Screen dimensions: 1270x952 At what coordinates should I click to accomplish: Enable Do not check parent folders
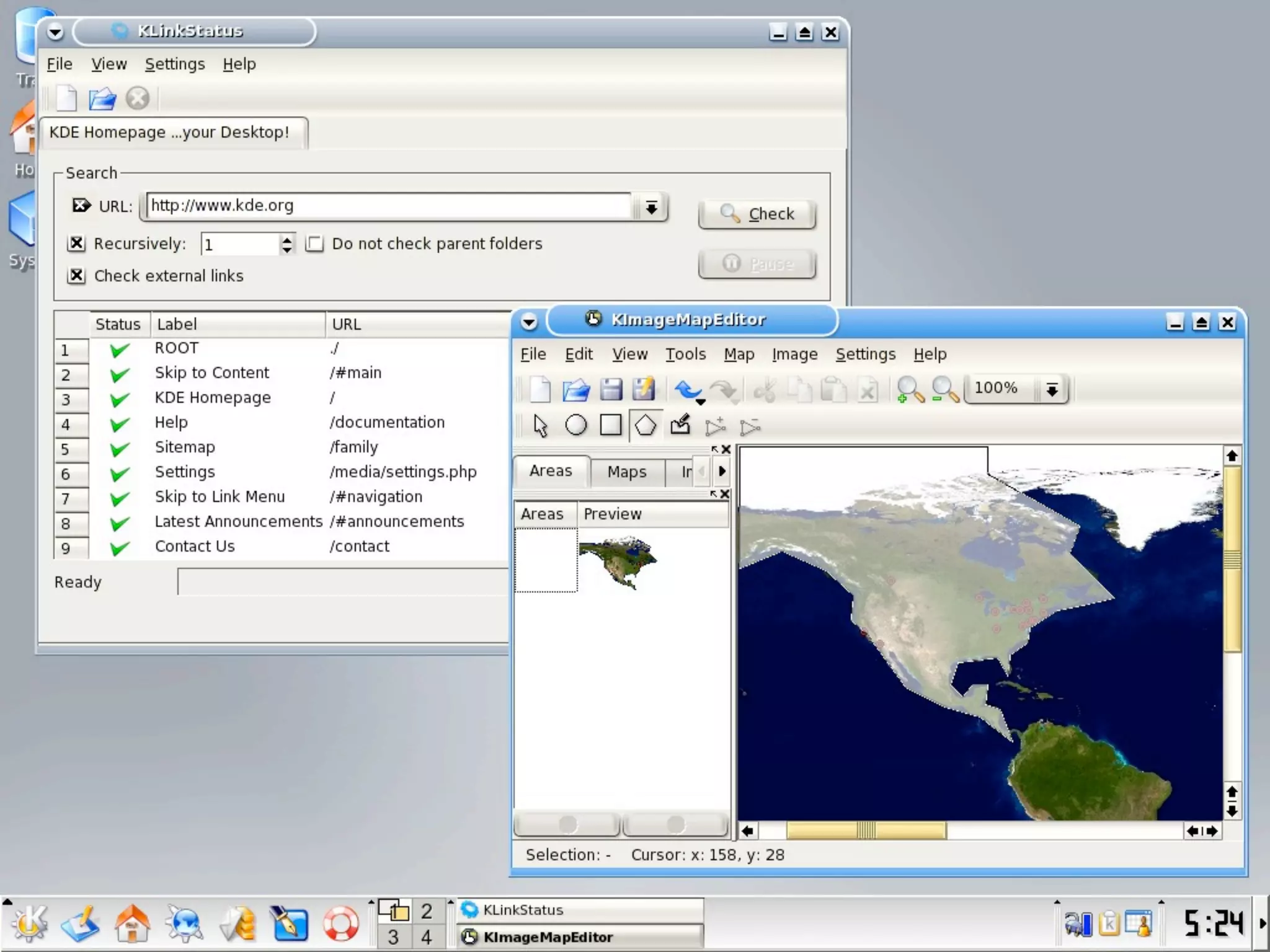tap(314, 244)
